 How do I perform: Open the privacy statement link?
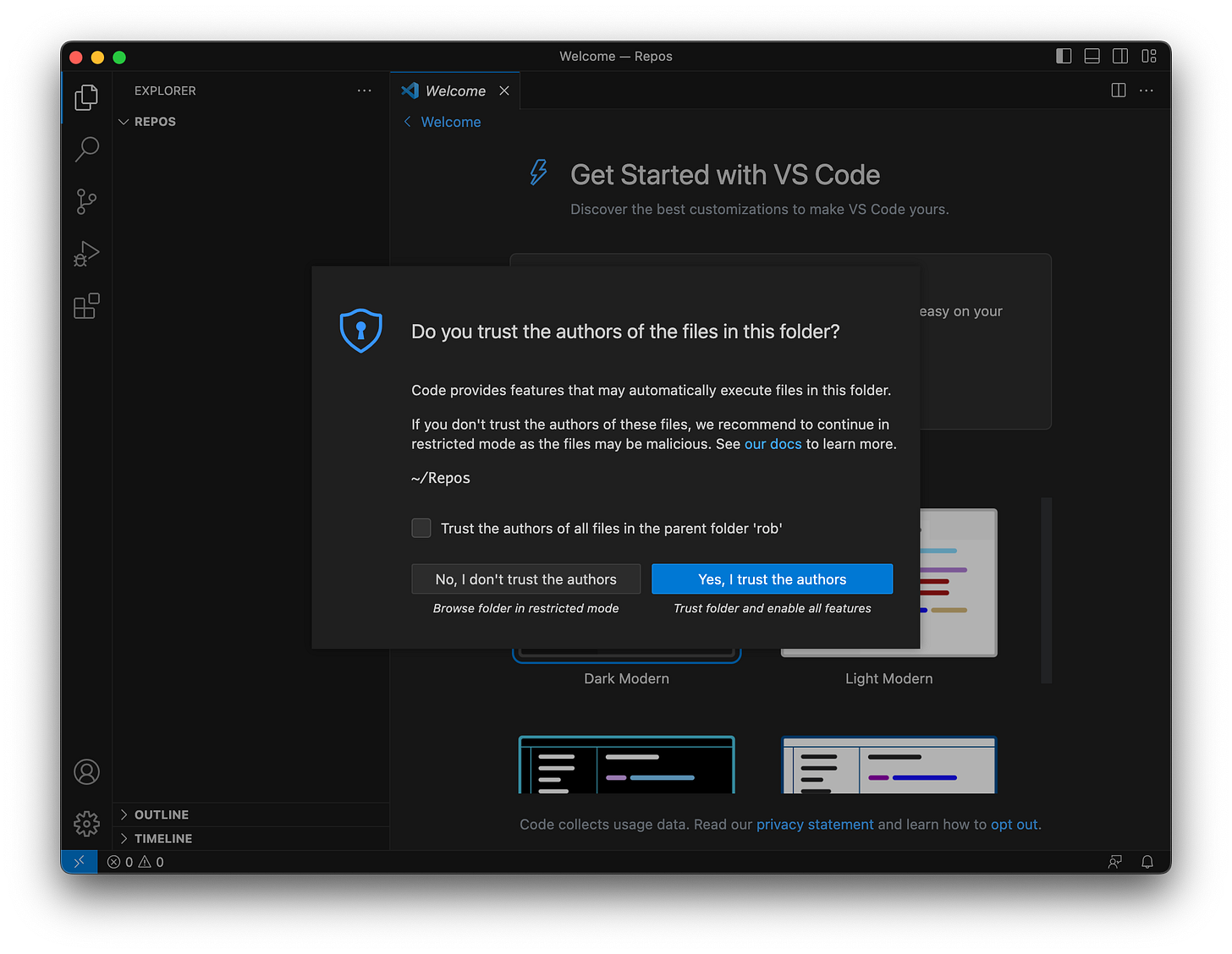point(815,825)
